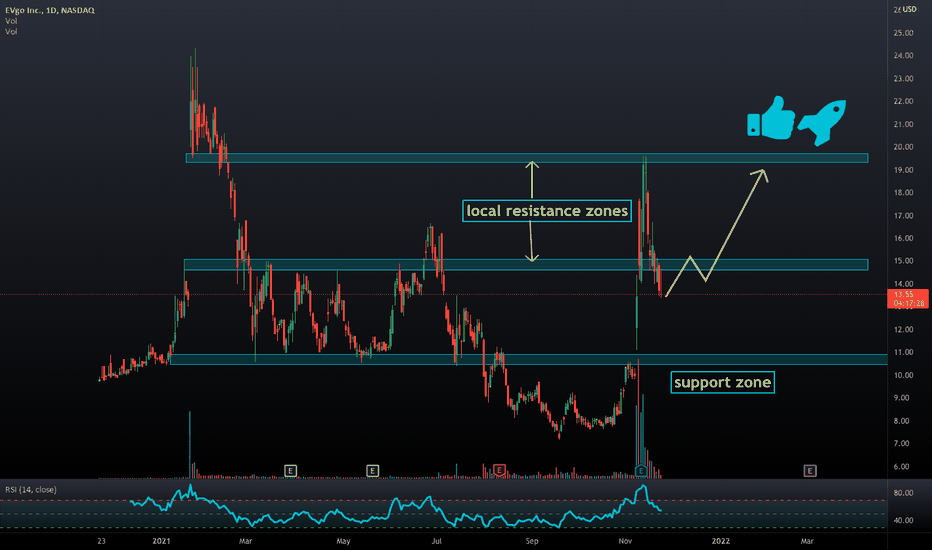
Task: Click the 2022 label on the time axis
Action: (x=720, y=540)
